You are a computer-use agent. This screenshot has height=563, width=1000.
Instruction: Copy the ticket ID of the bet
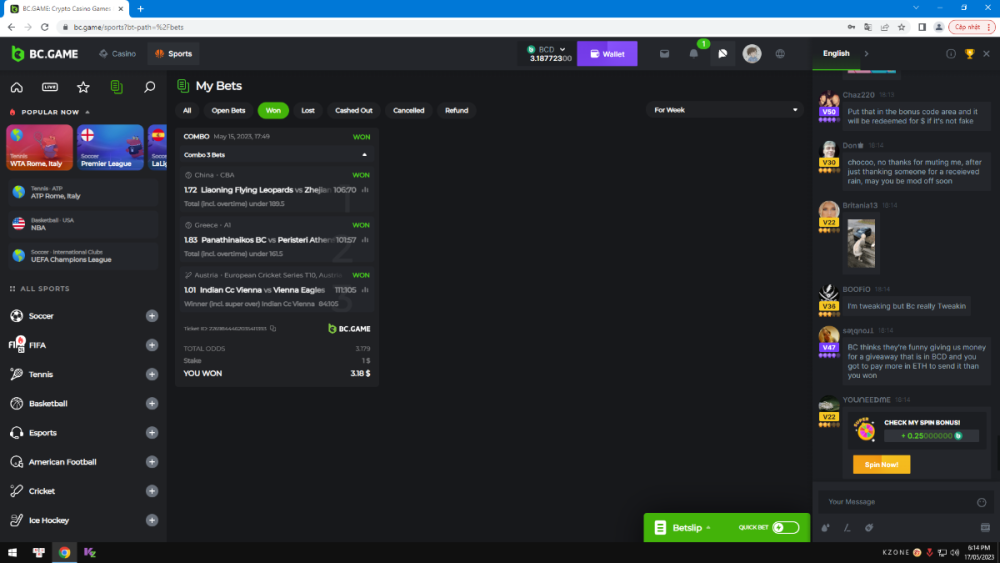[273, 328]
